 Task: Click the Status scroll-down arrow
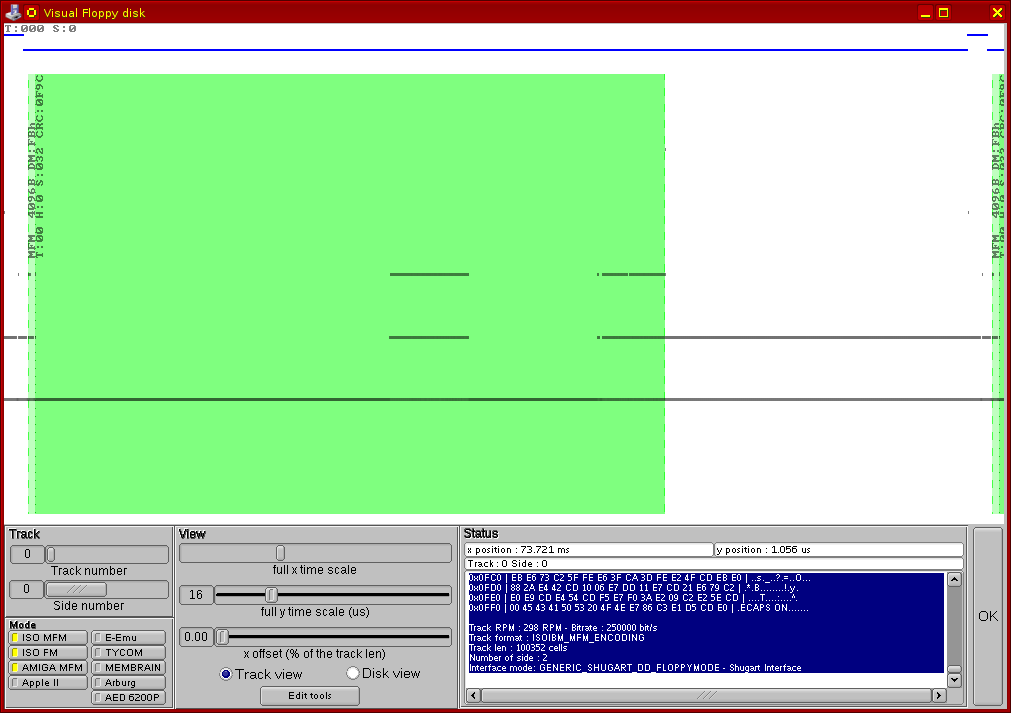[x=954, y=680]
